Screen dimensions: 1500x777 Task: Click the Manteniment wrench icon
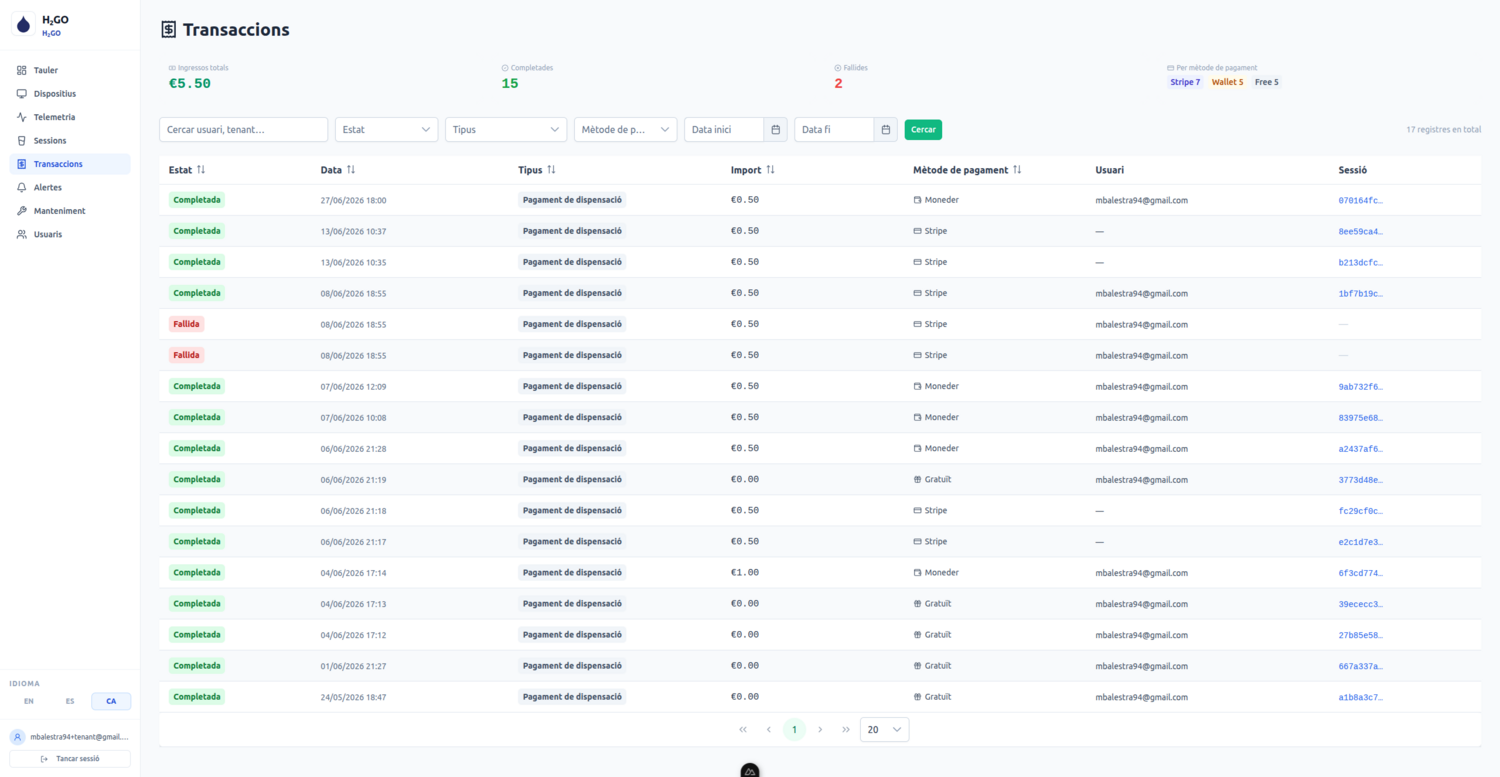(x=22, y=211)
